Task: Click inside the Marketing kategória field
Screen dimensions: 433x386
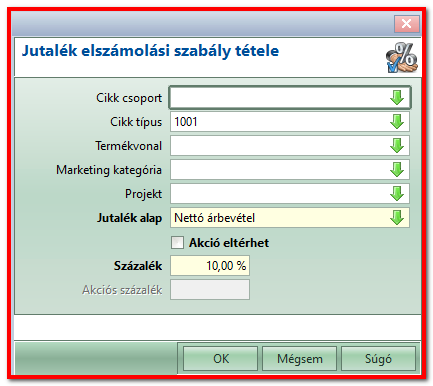Action: [x=290, y=170]
